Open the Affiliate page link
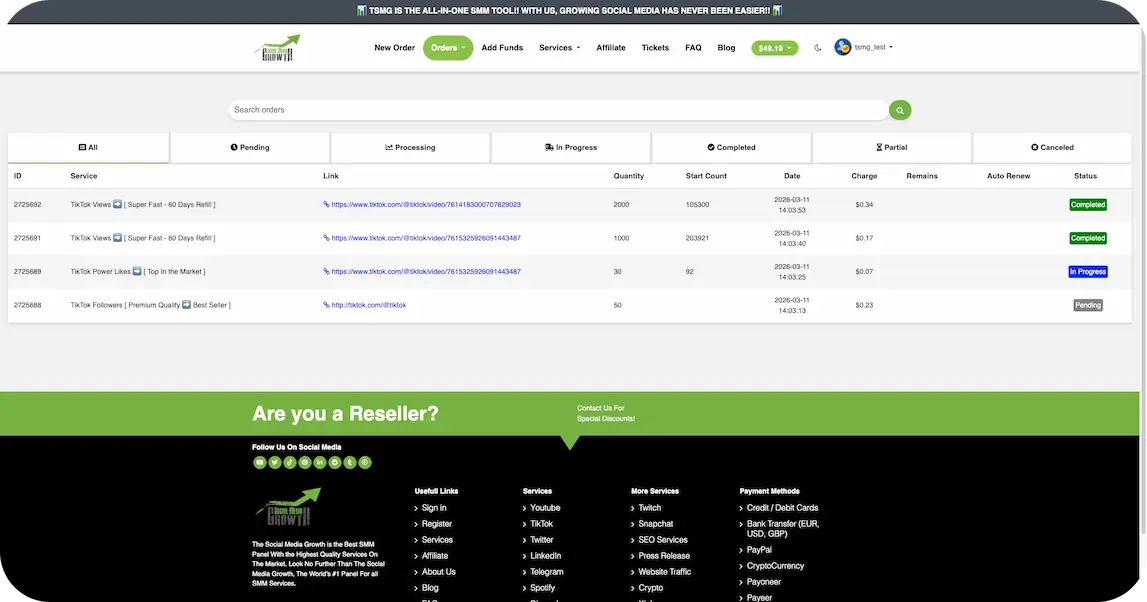The height and width of the screenshot is (602, 1147). (x=611, y=46)
